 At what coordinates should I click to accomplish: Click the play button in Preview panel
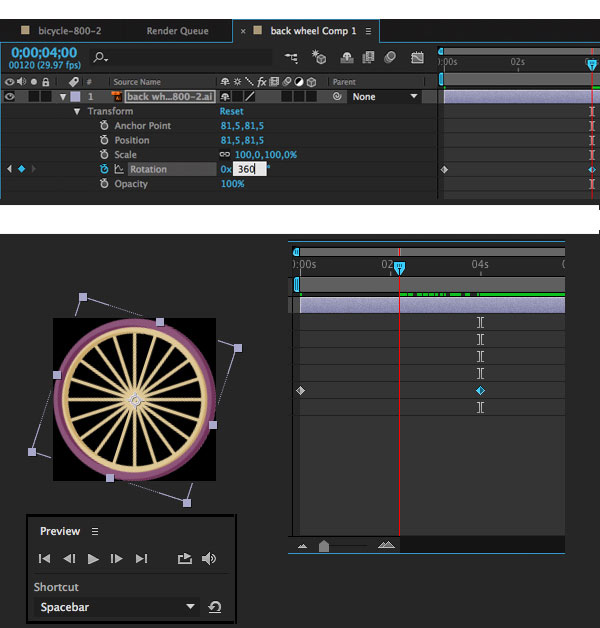(x=93, y=559)
